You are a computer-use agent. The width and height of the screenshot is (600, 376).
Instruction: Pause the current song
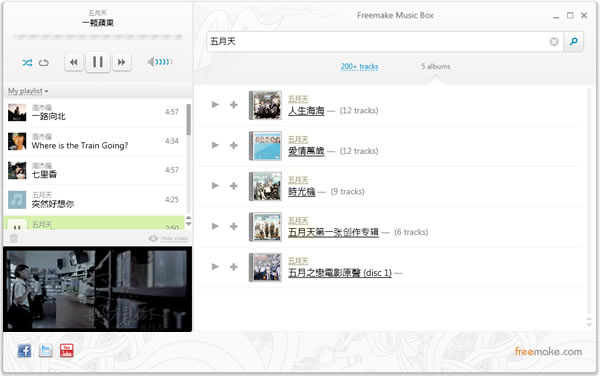98,62
